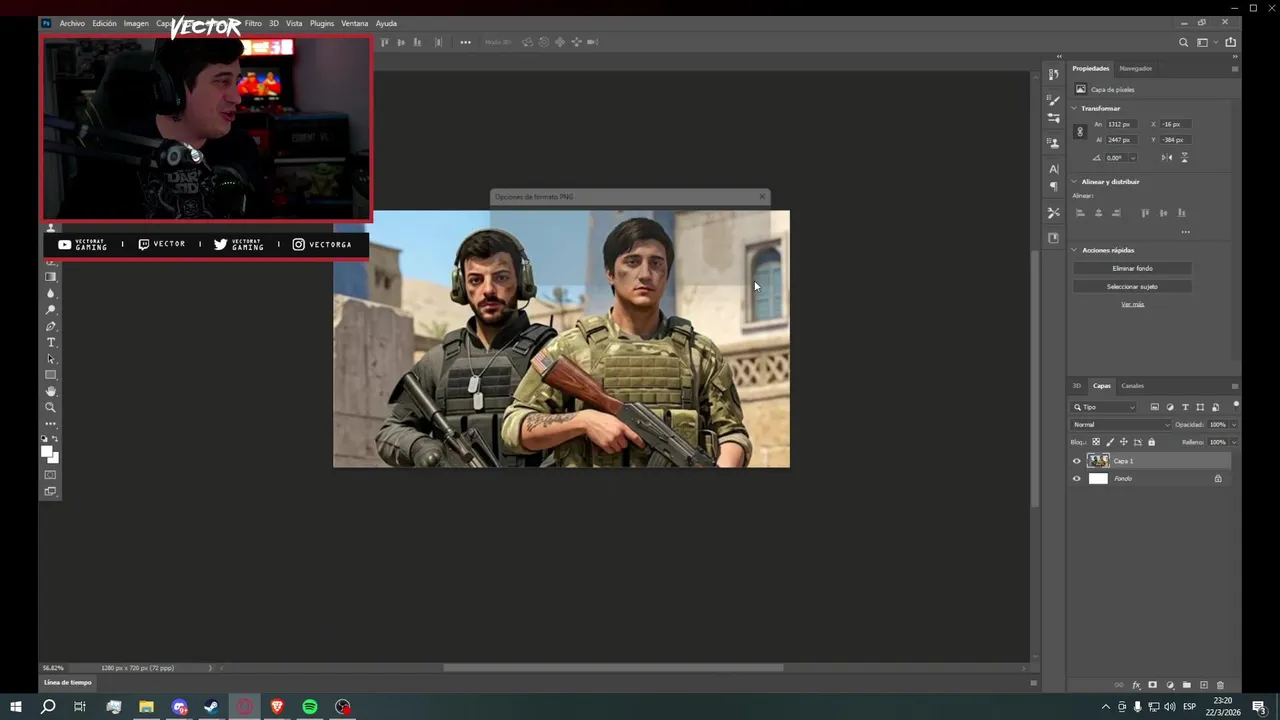The image size is (1280, 720).
Task: Open more align options three dots
Action: point(1185,232)
